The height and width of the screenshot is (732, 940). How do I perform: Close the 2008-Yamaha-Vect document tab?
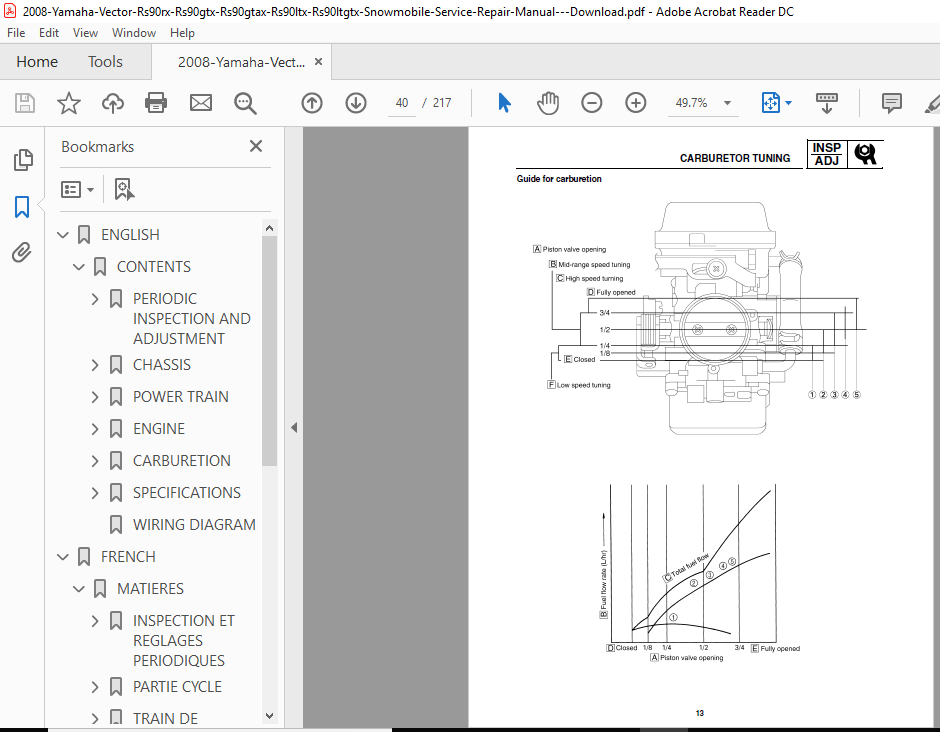point(318,62)
